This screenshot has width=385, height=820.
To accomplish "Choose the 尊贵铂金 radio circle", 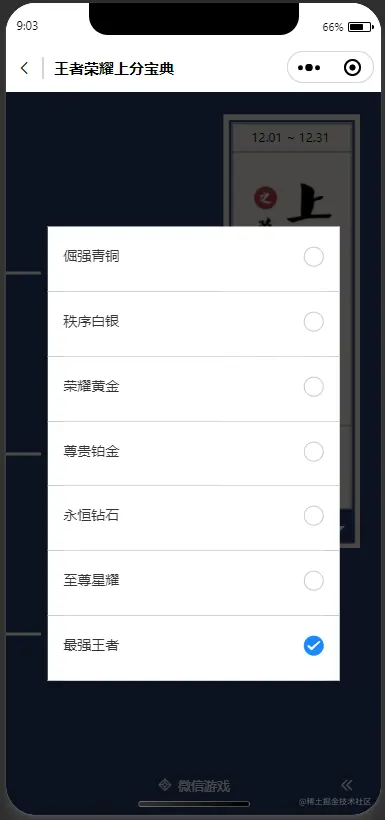I will click(314, 451).
